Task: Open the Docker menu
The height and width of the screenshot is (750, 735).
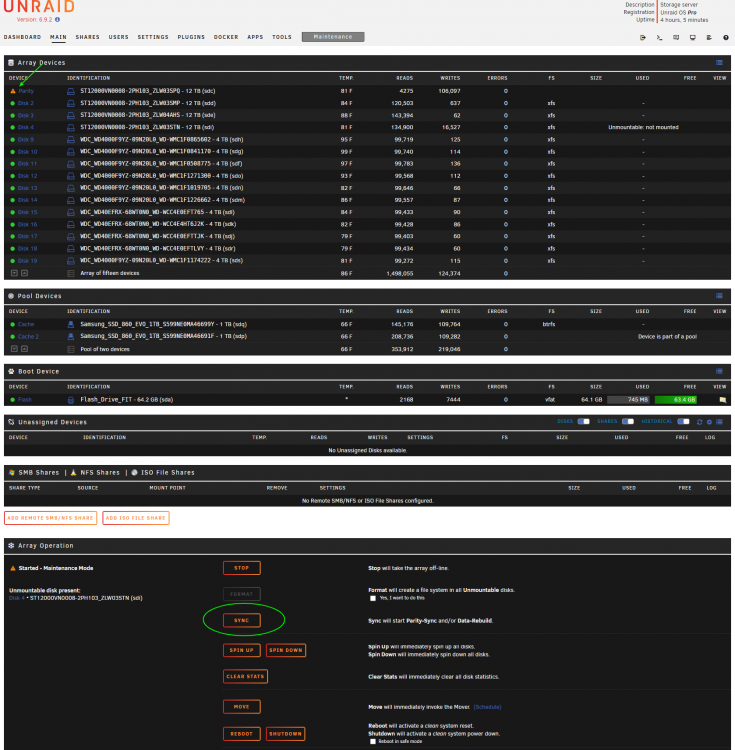Action: (226, 37)
